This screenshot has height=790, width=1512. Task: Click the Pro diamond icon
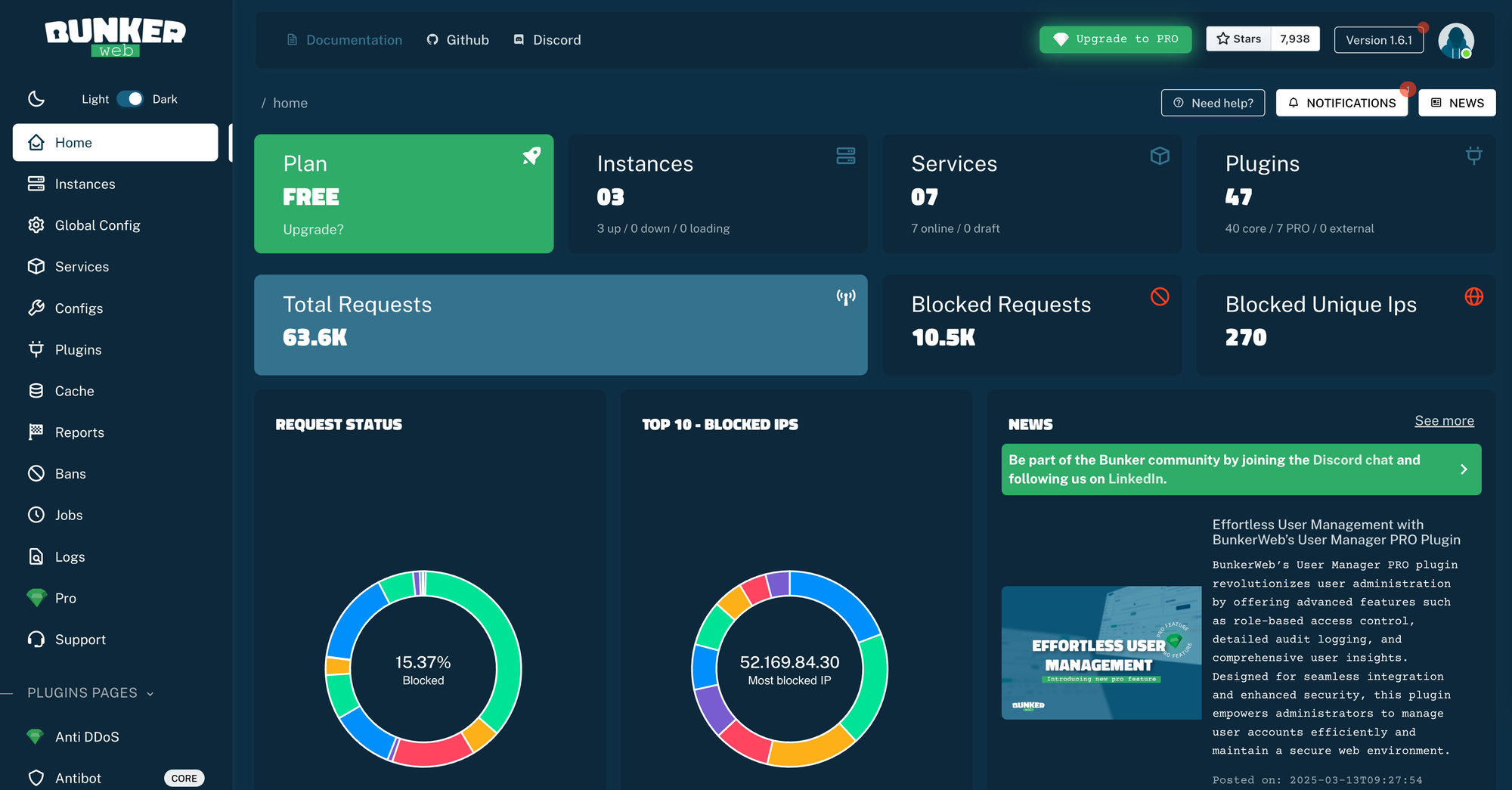(36, 598)
